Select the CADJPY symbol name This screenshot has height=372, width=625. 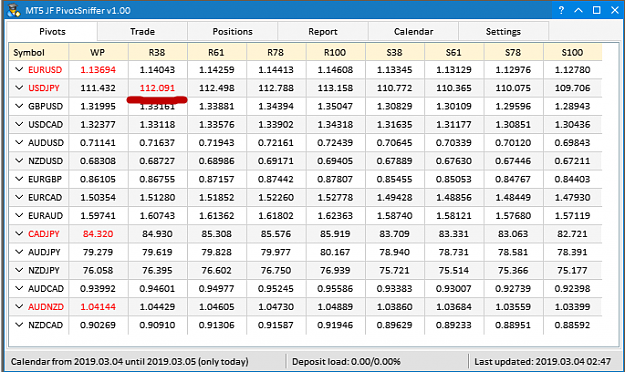44,234
